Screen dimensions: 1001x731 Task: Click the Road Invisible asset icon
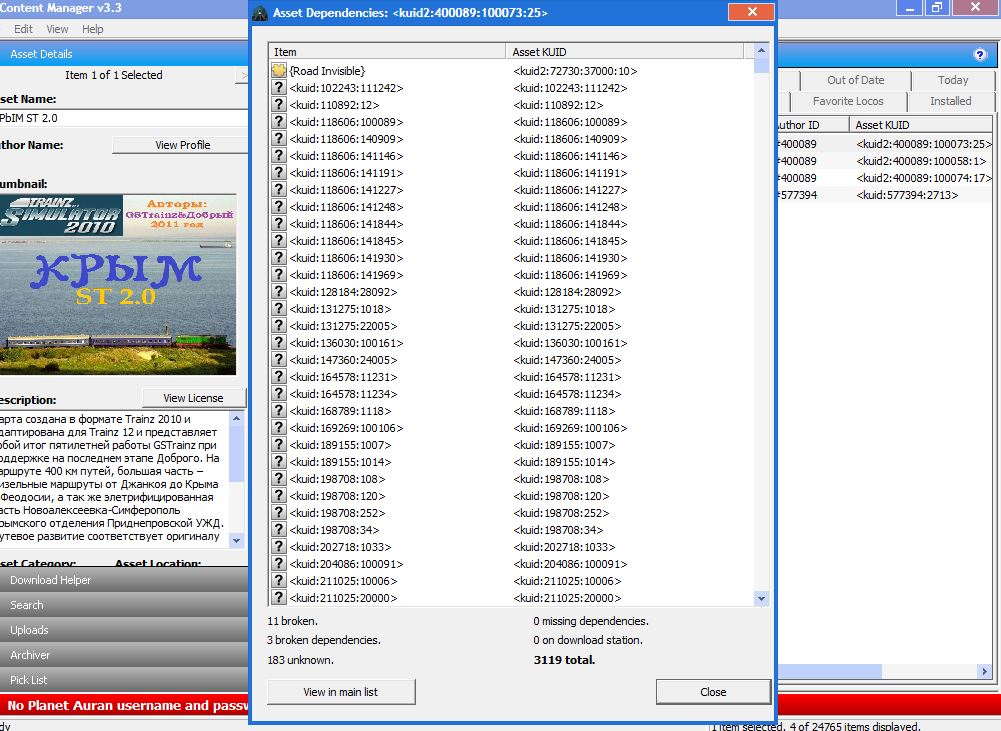[x=278, y=70]
